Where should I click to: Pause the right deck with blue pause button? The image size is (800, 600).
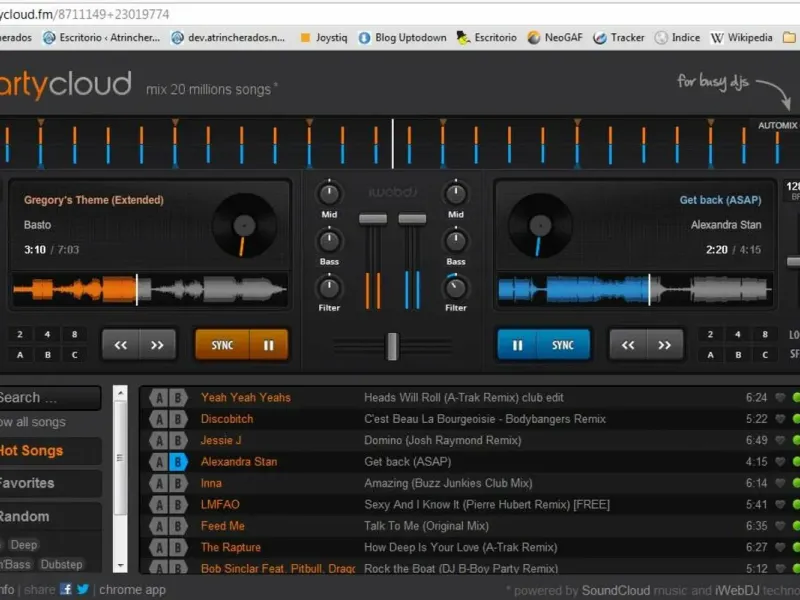[x=517, y=345]
